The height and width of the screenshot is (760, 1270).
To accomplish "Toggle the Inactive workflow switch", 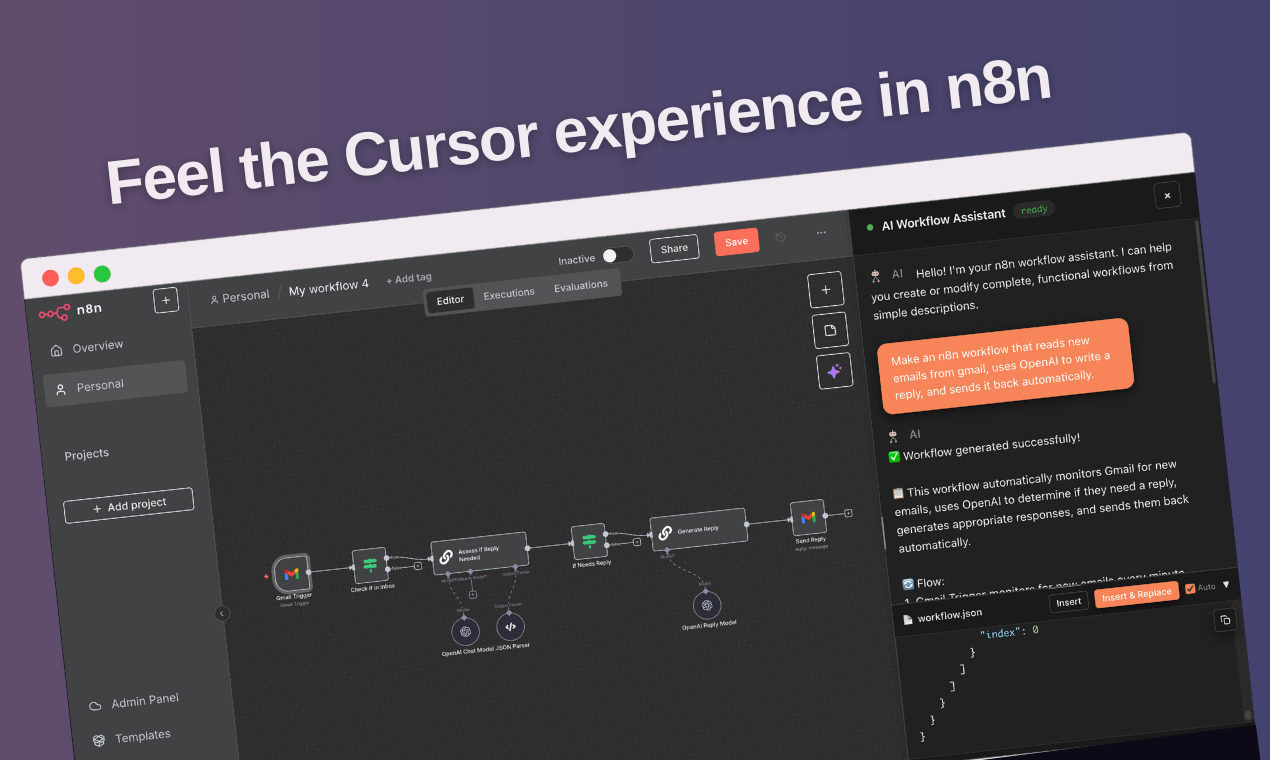I will pos(617,255).
